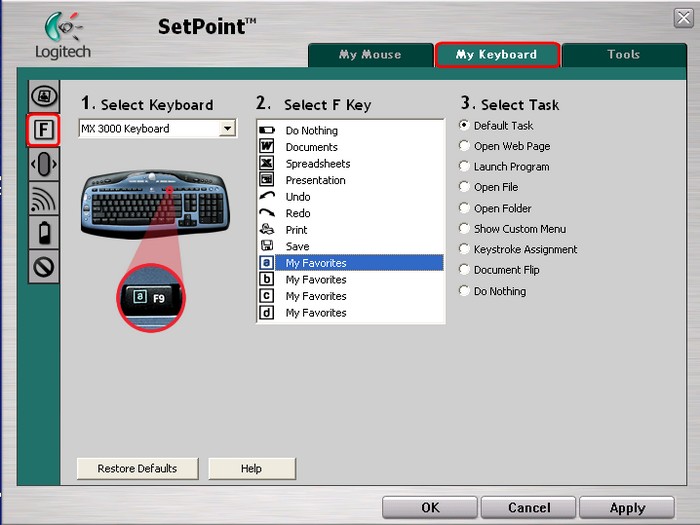Click the MX 3000 Keyboard combo box field
This screenshot has height=525, width=700.
158,129
